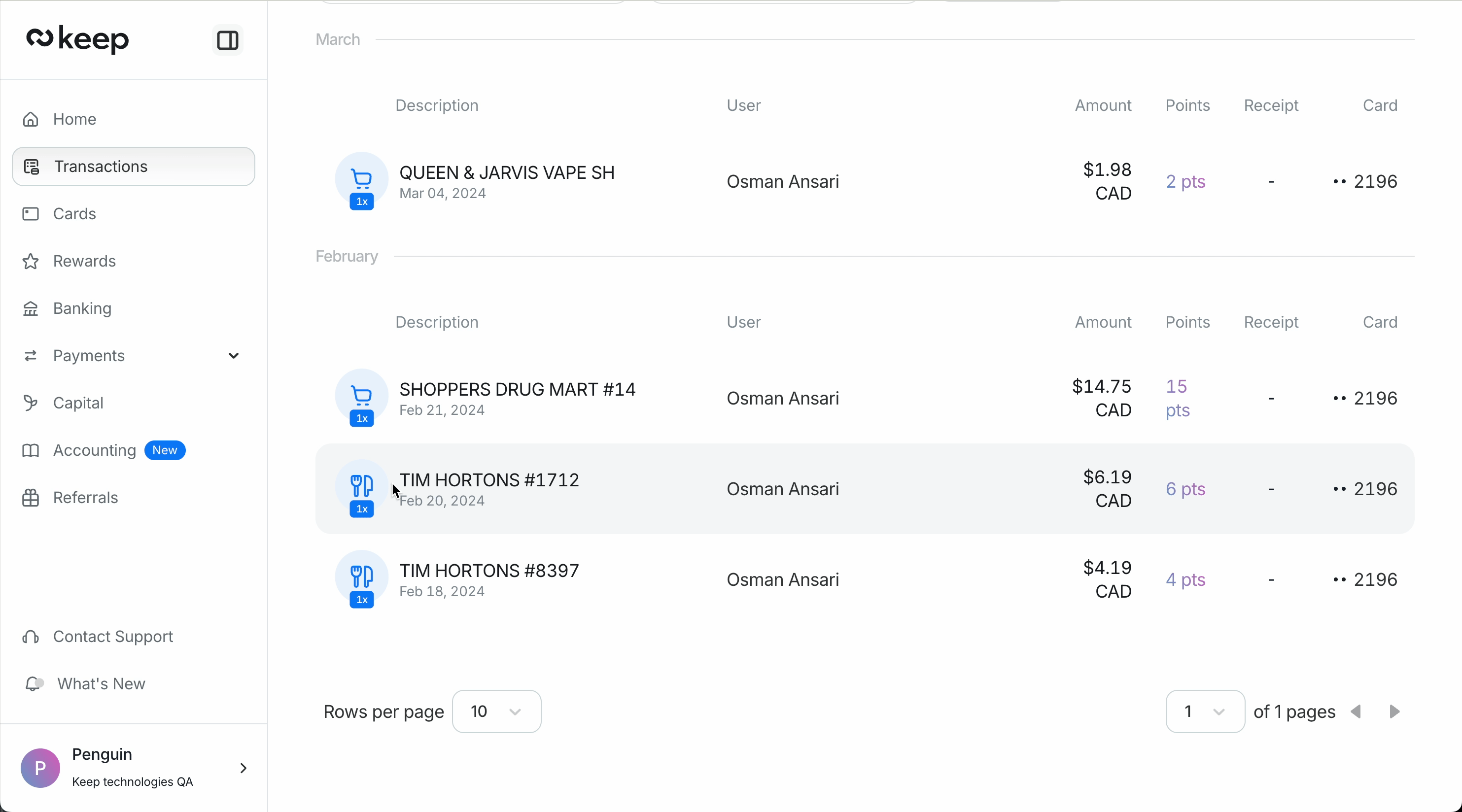This screenshot has height=812, width=1462.
Task: Open the page number dropdown
Action: point(1206,711)
